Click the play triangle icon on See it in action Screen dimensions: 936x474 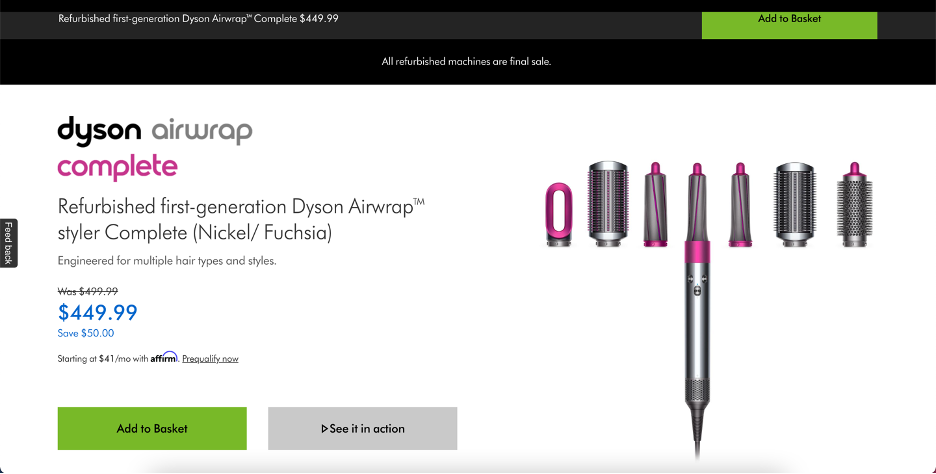pyautogui.click(x=325, y=429)
